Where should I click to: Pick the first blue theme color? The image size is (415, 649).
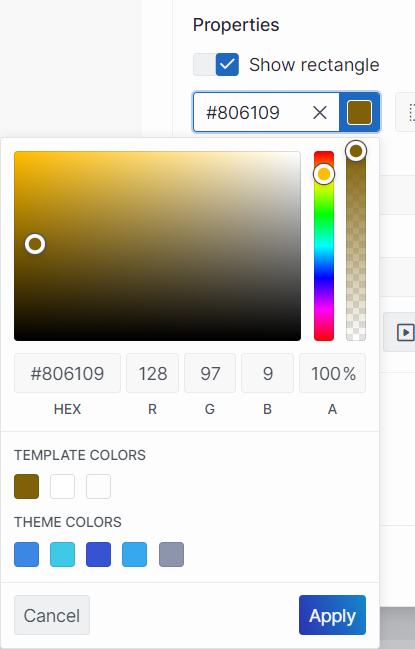pyautogui.click(x=26, y=554)
